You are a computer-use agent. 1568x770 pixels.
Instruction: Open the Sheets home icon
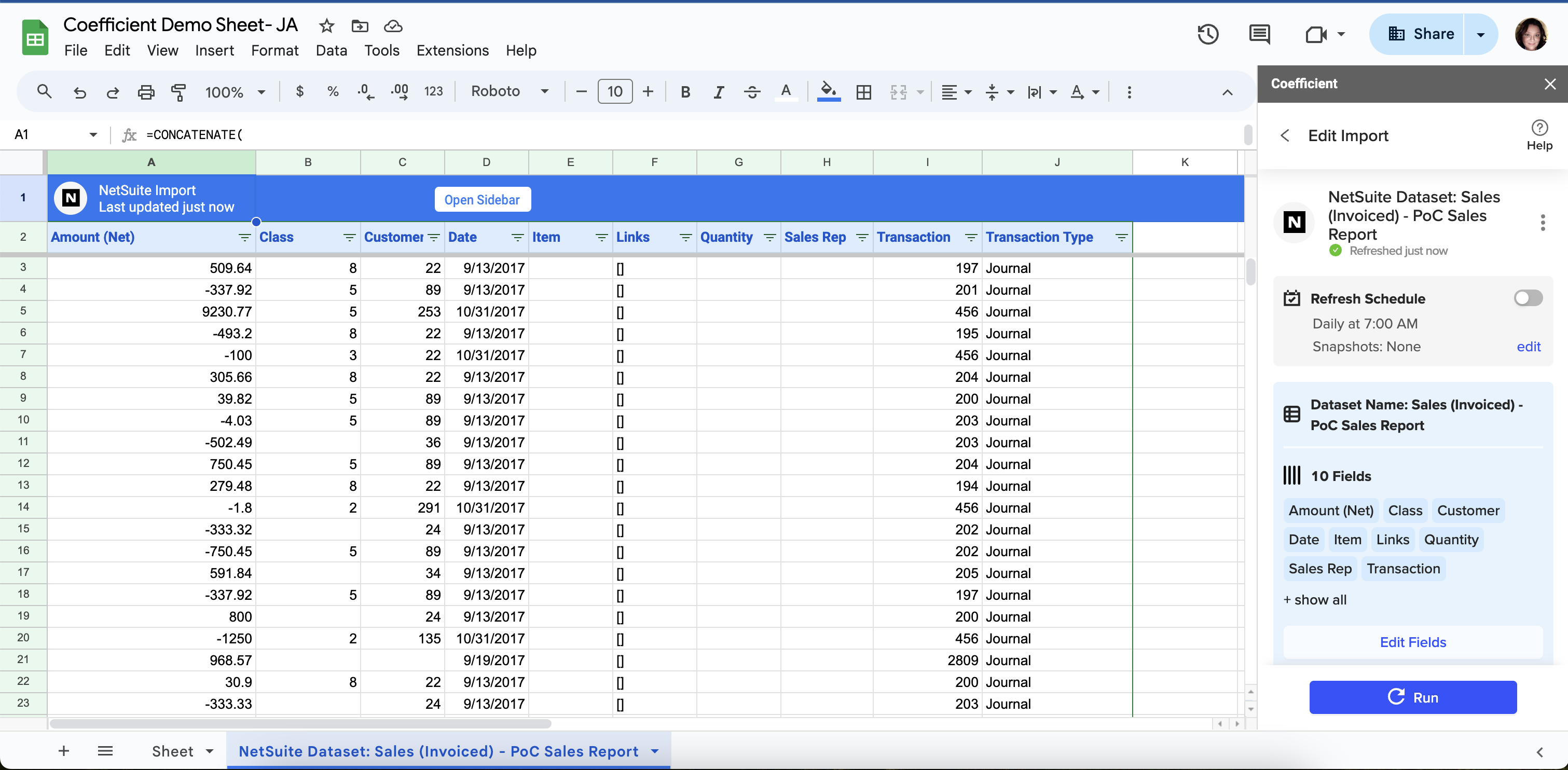click(35, 37)
